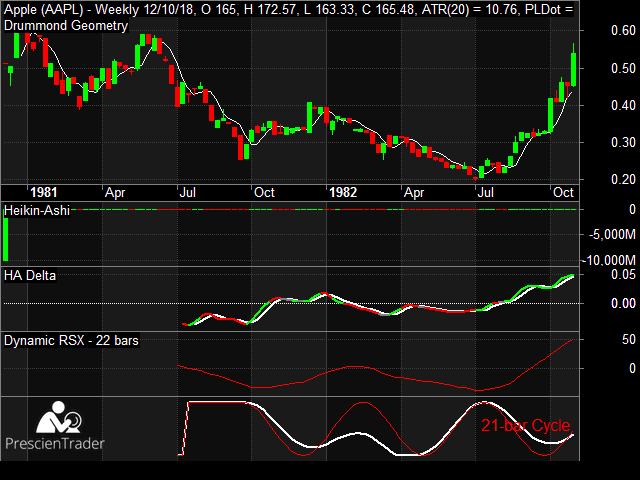This screenshot has width=640, height=480.
Task: Click the Apple (AAPL) weekly chart title
Action: tap(289, 9)
